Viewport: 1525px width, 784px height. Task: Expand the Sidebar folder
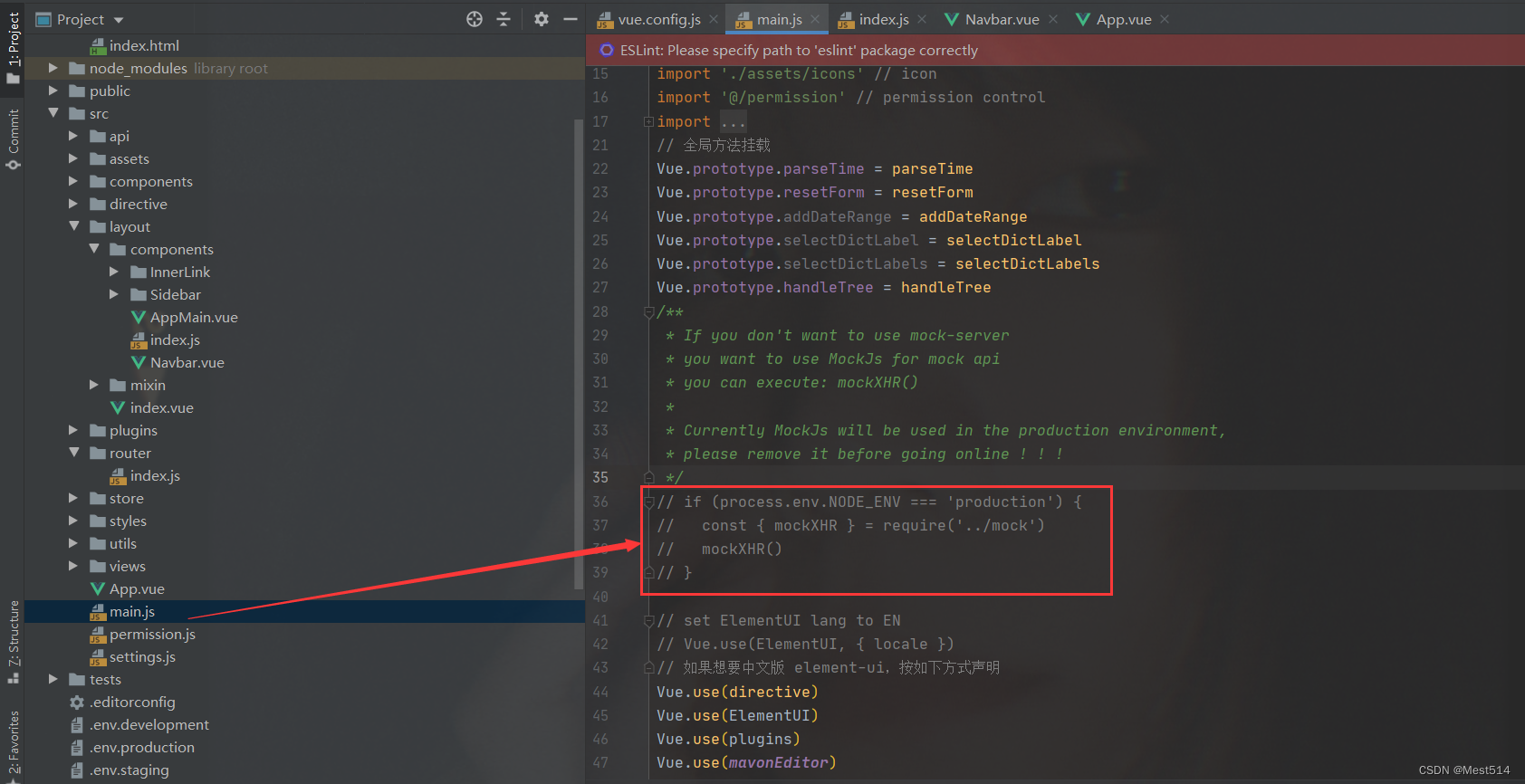[x=114, y=294]
